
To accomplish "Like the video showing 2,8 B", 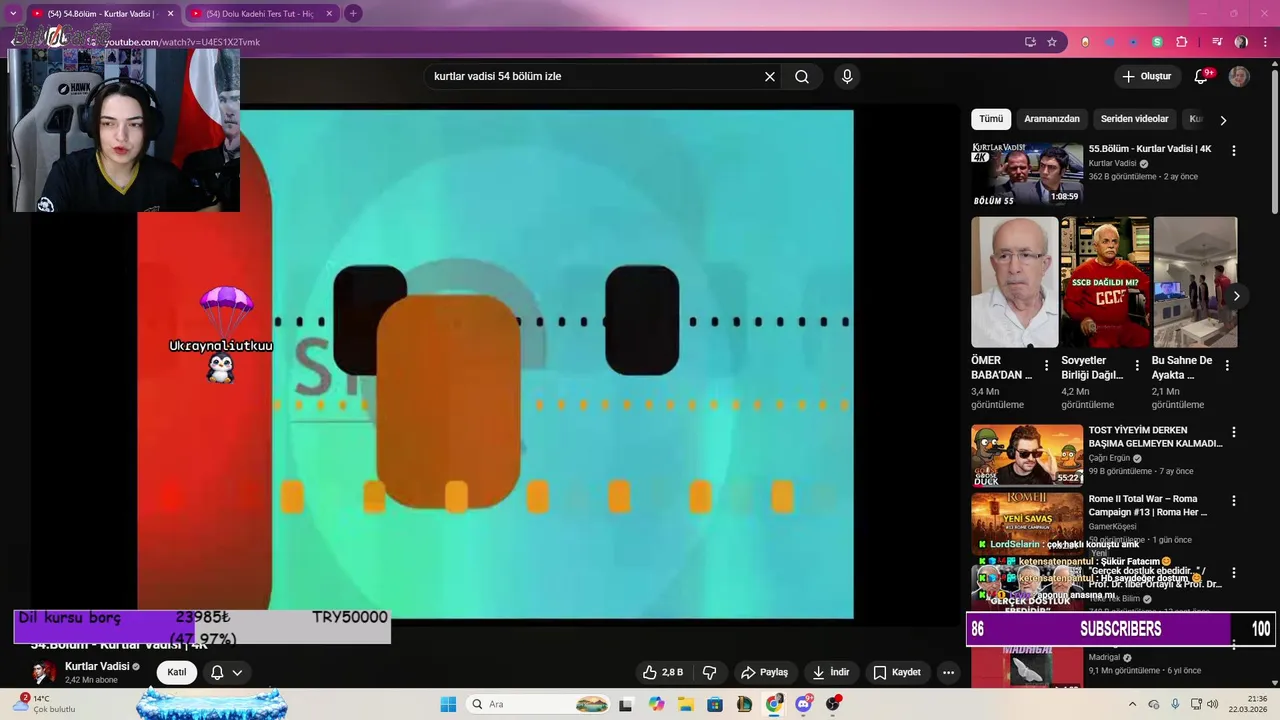I will [x=662, y=672].
